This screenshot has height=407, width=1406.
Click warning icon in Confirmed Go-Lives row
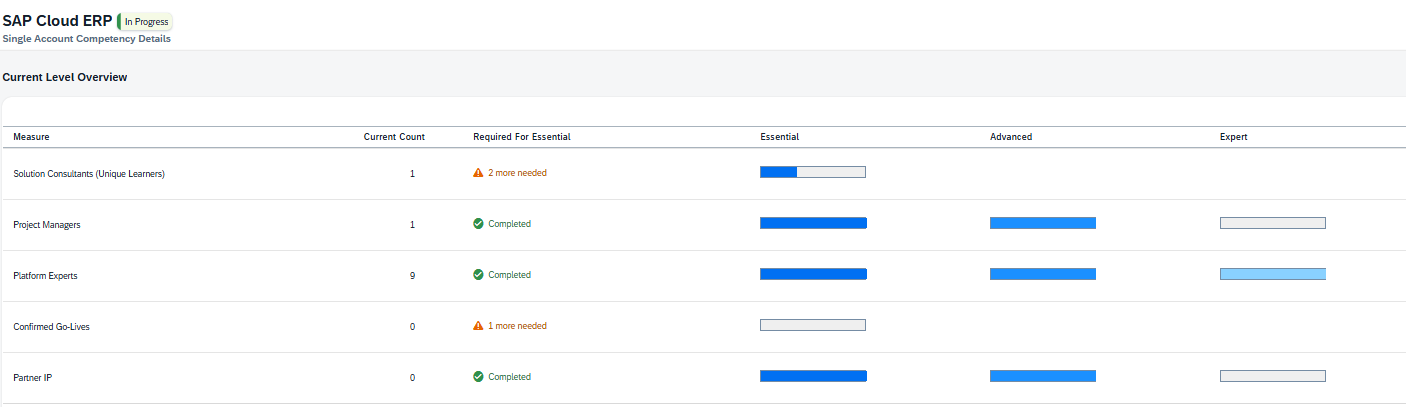[478, 326]
